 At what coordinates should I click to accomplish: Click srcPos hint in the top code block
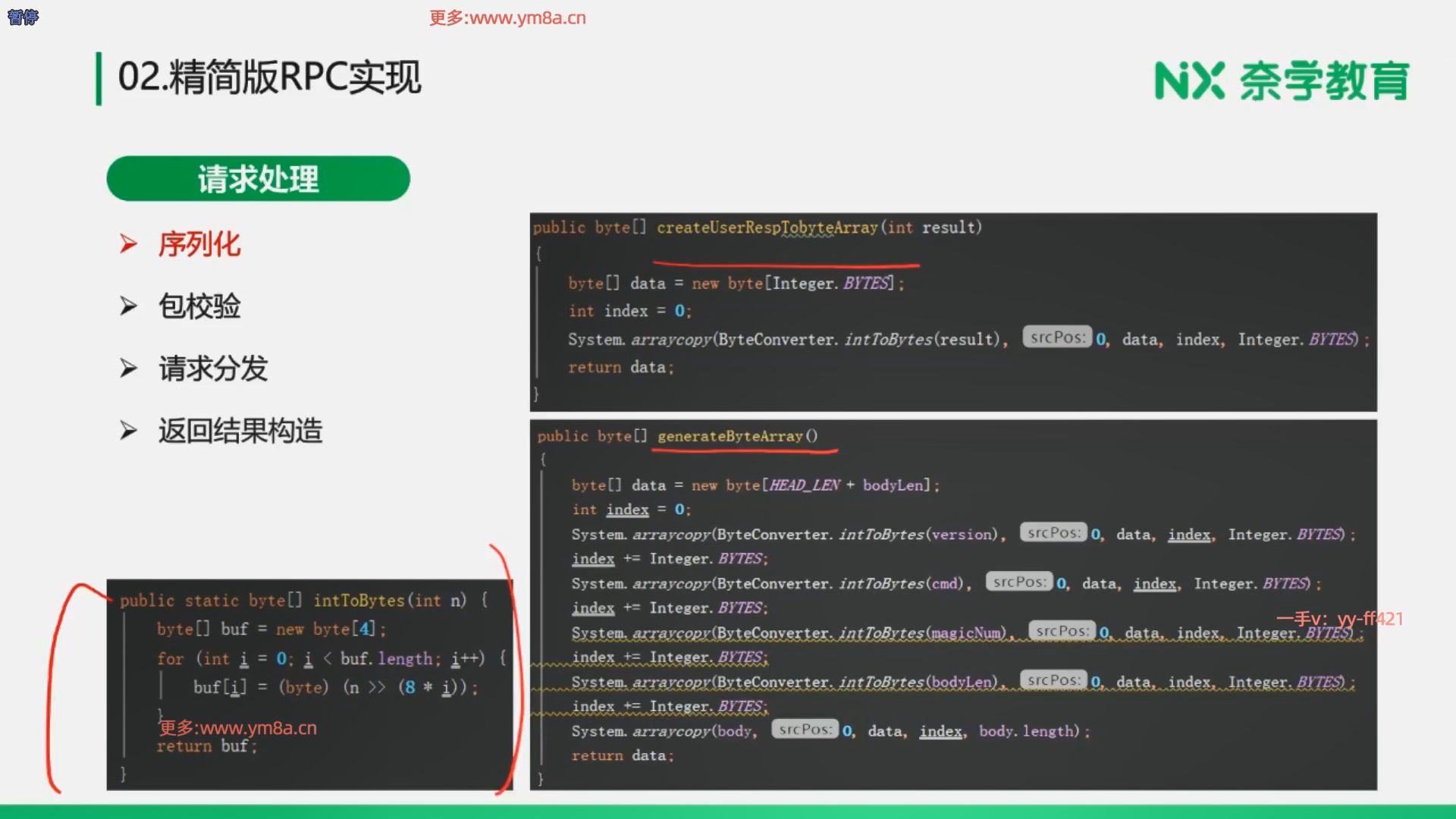pos(1057,337)
